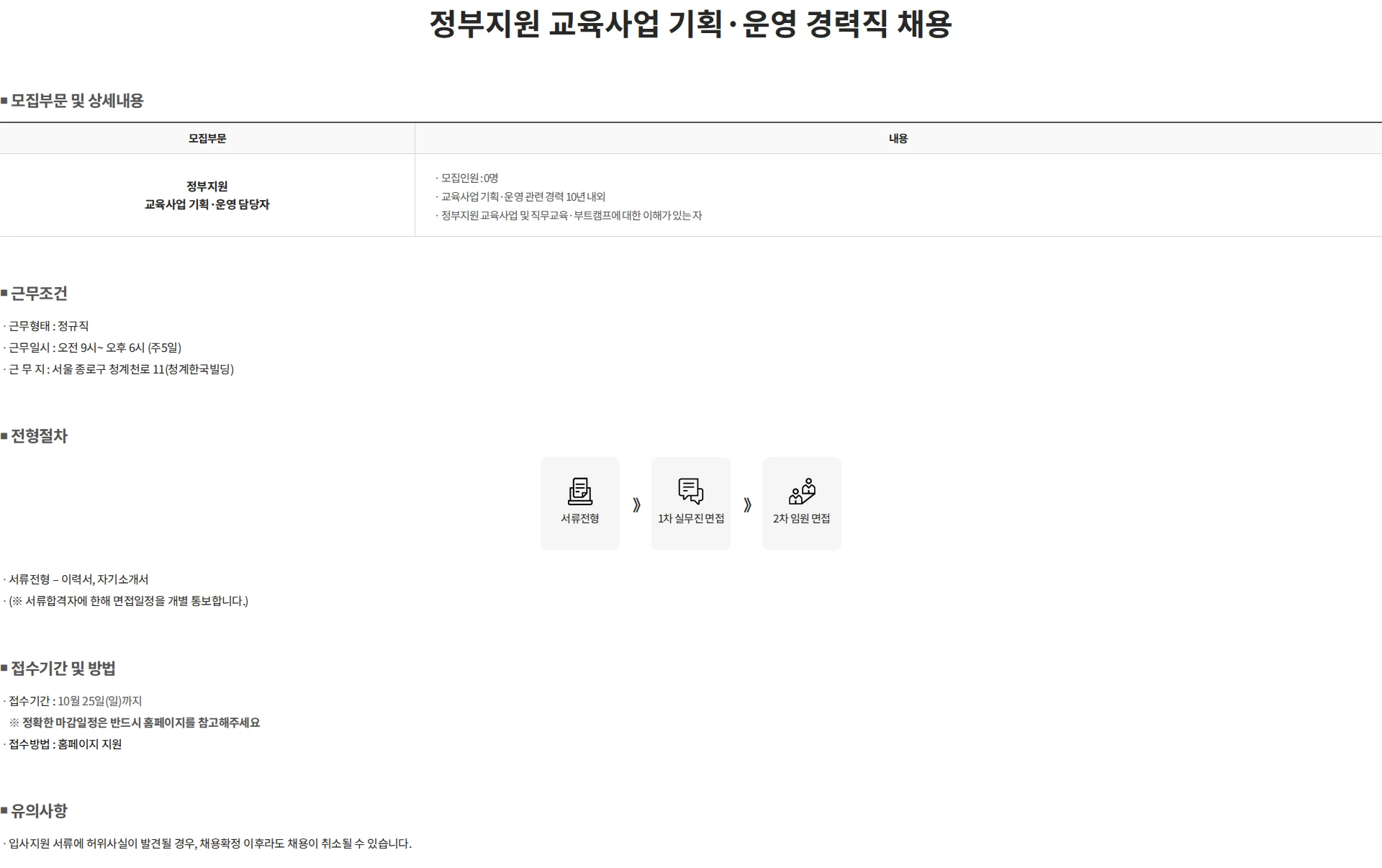Click the 경력 10년 내외 requirement line
Viewport: 1382px width, 868px height.
pyautogui.click(x=520, y=196)
